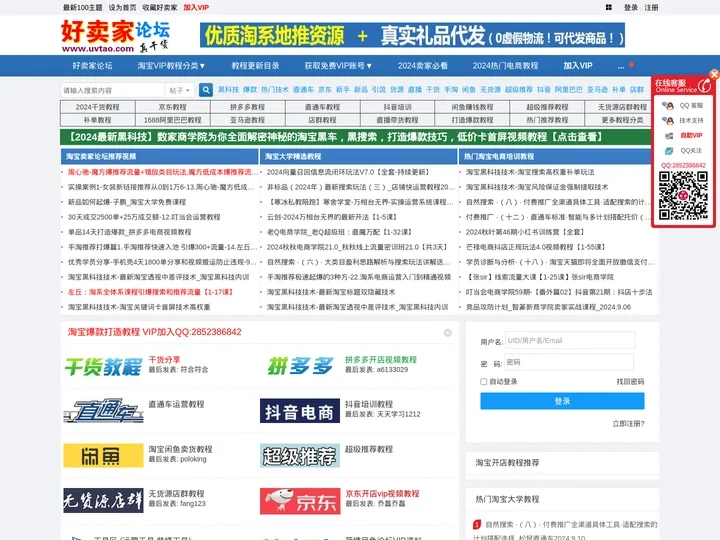Image resolution: width=720 pixels, height=540 pixels.
Task: Open post 单品14天打造爆款_拼多多电商视频教程
Action: (x=129, y=232)
